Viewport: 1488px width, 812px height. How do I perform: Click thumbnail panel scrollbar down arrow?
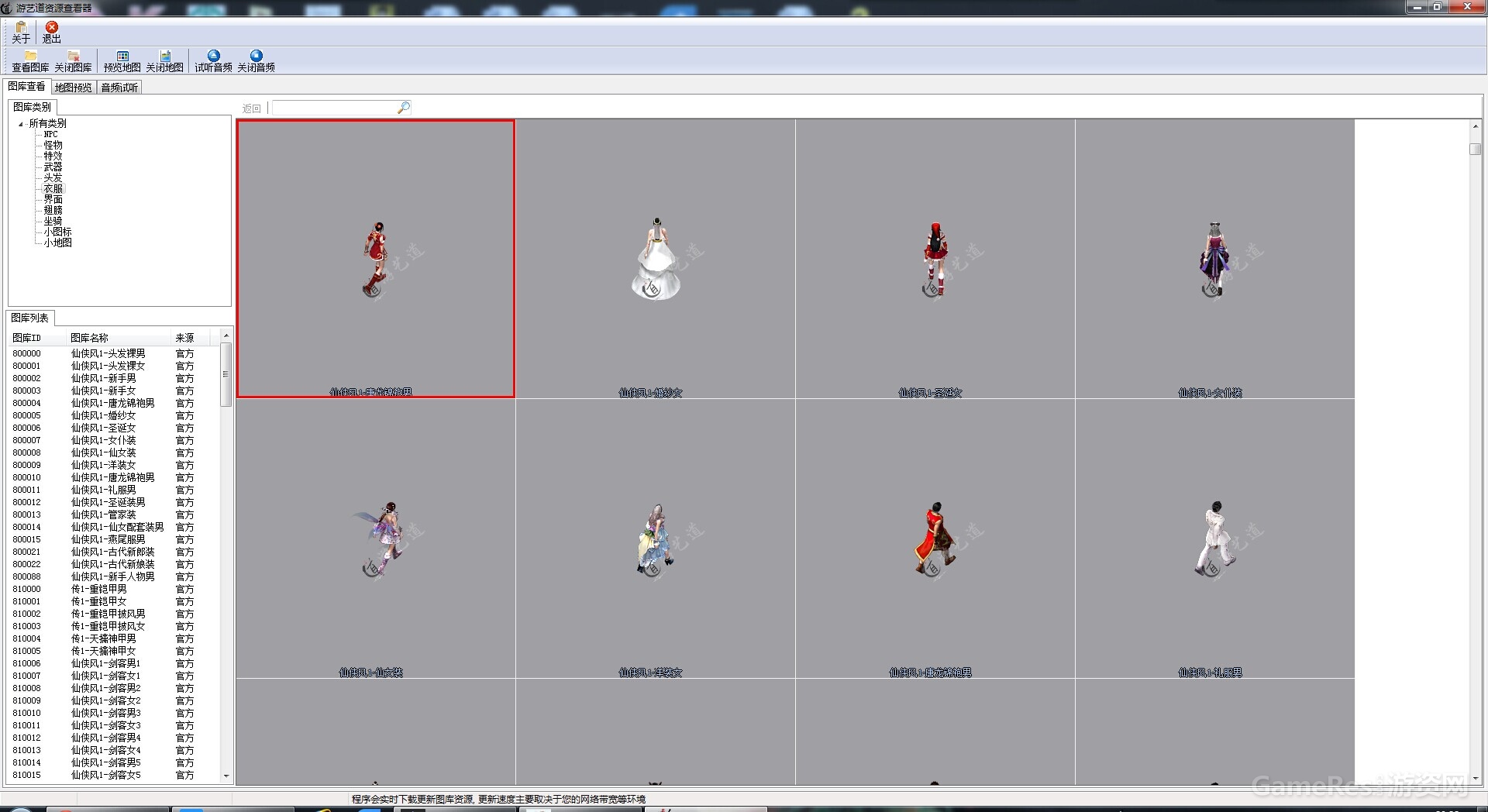coord(1475,779)
